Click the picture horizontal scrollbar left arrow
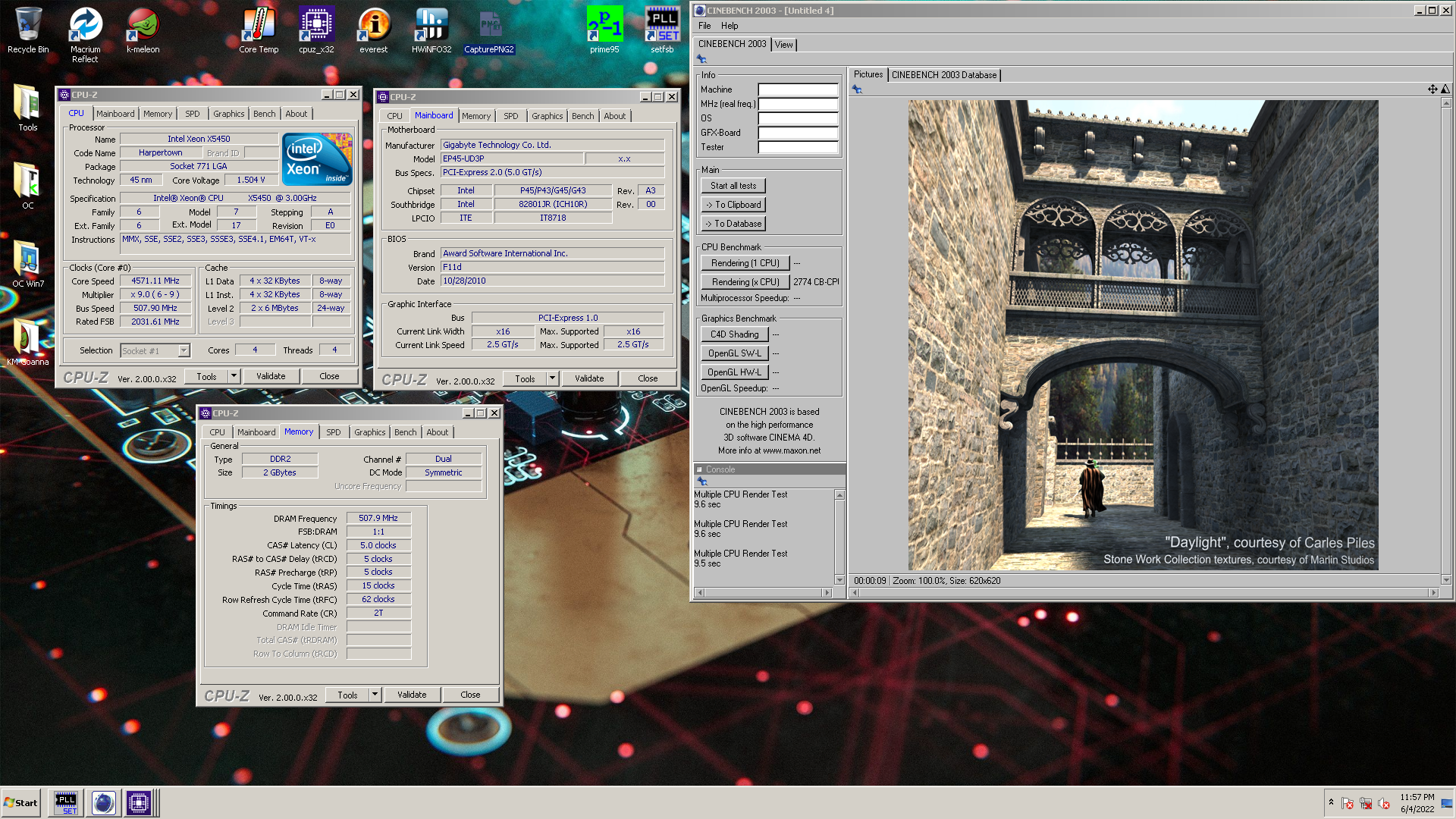 [855, 593]
